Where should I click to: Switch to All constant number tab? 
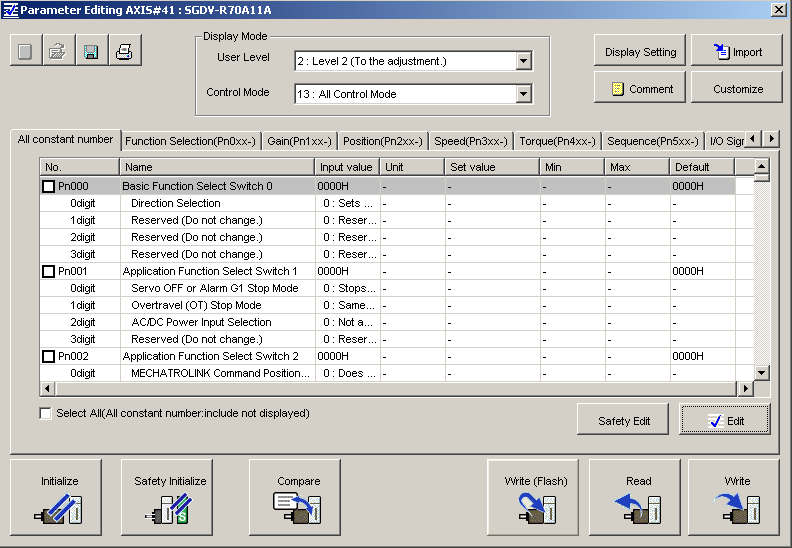point(66,139)
